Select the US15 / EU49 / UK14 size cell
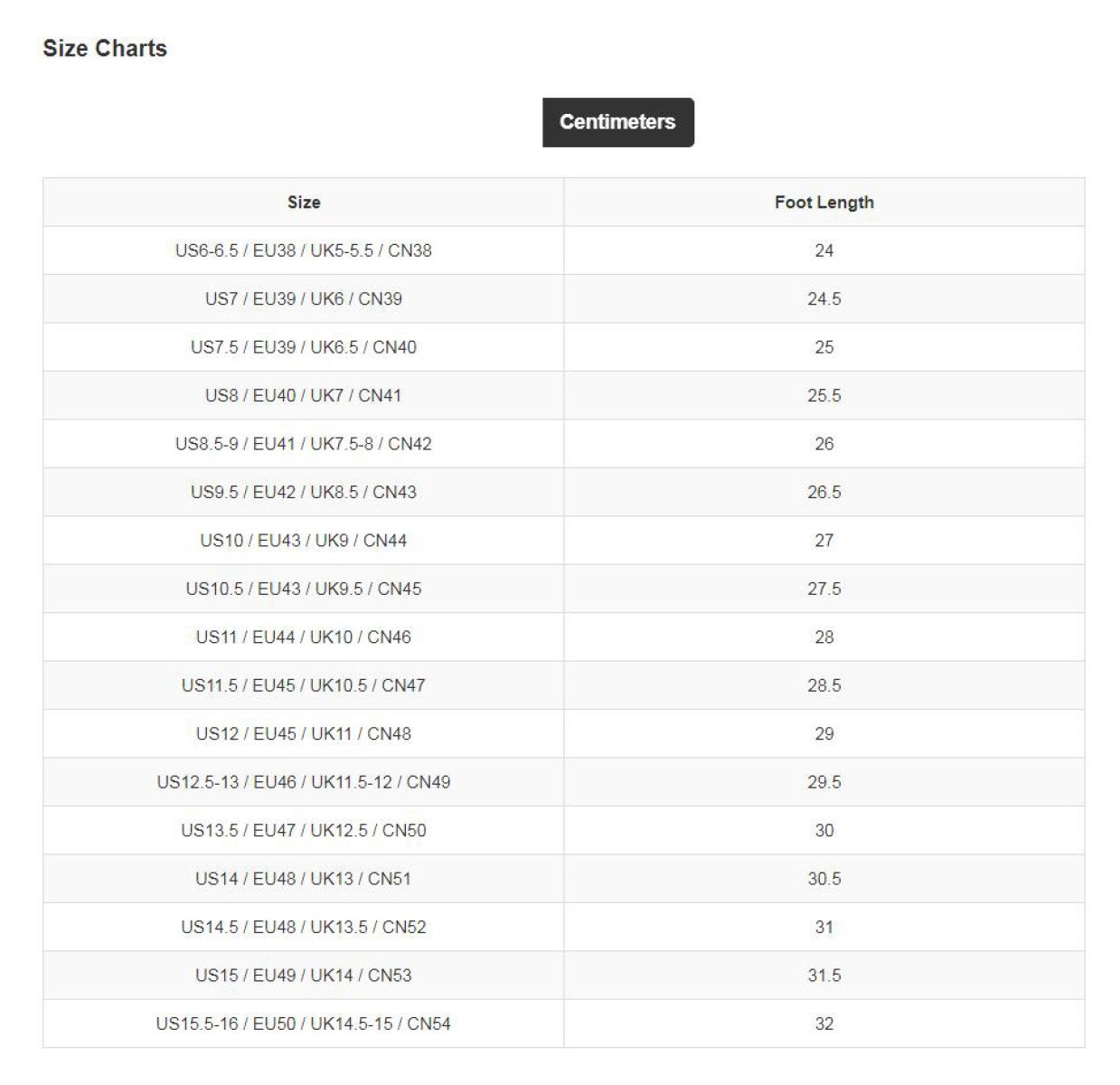1120x1085 pixels. [304, 976]
